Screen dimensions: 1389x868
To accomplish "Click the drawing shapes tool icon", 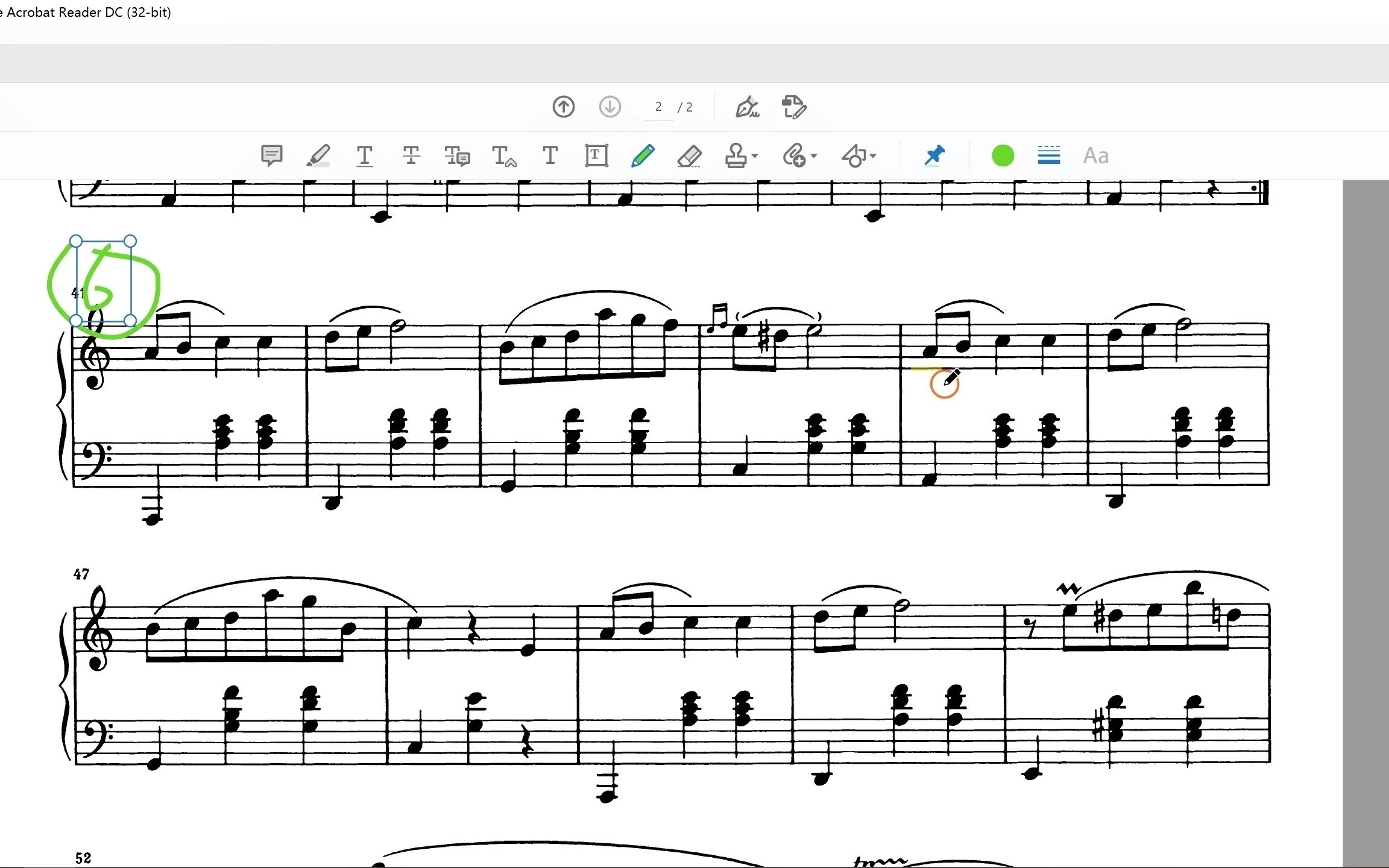I will (x=854, y=156).
